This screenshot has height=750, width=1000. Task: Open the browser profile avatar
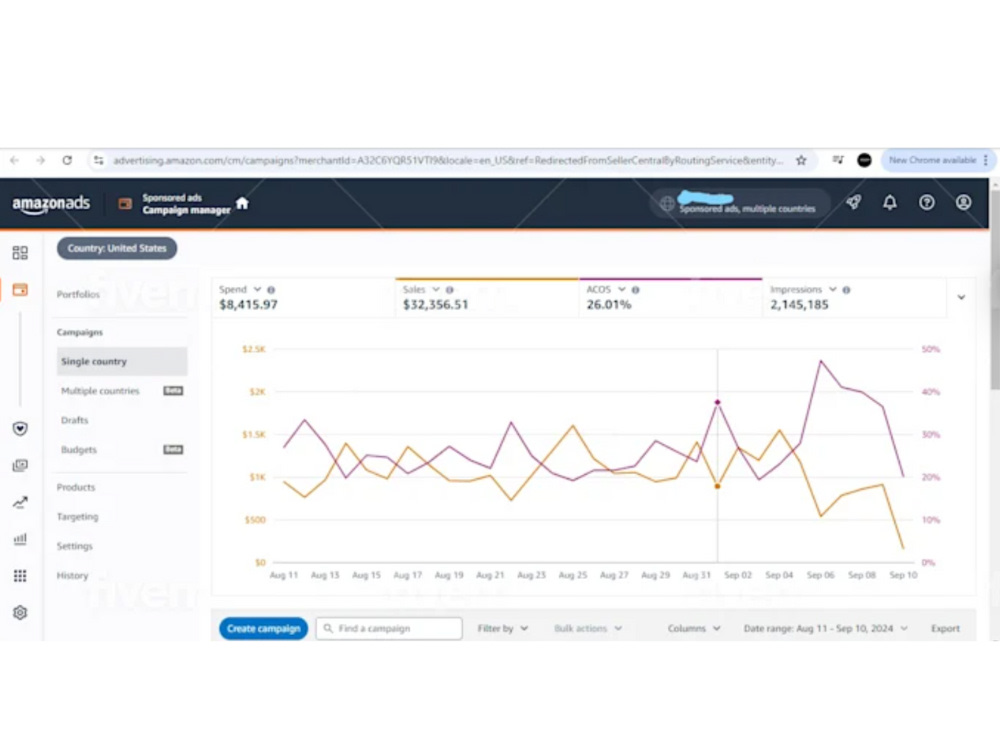(x=864, y=161)
